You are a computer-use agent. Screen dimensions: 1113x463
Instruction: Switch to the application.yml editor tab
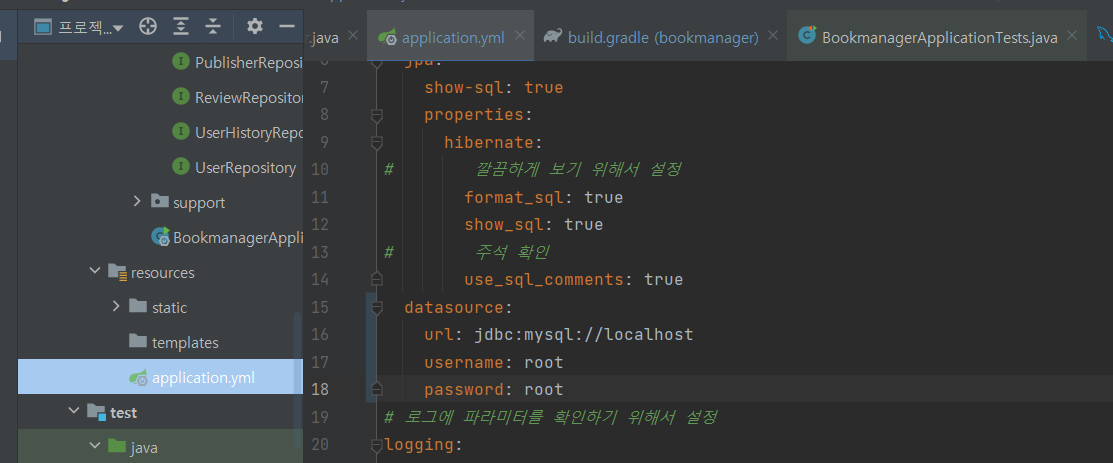tap(453, 37)
